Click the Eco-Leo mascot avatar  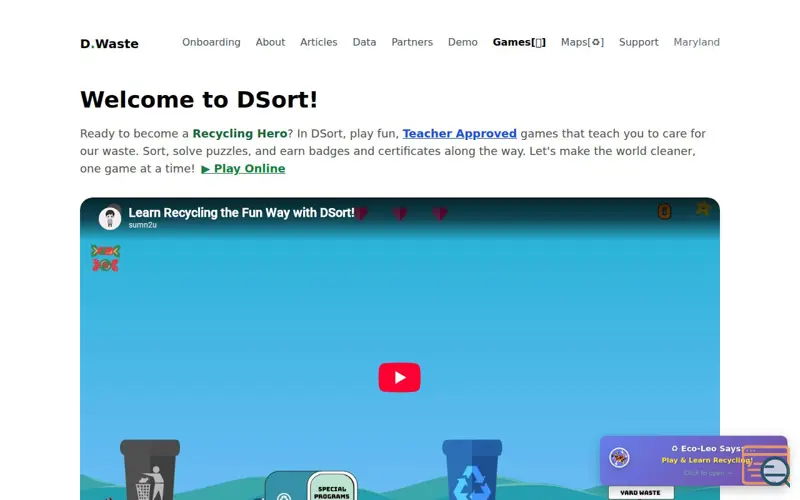619,458
